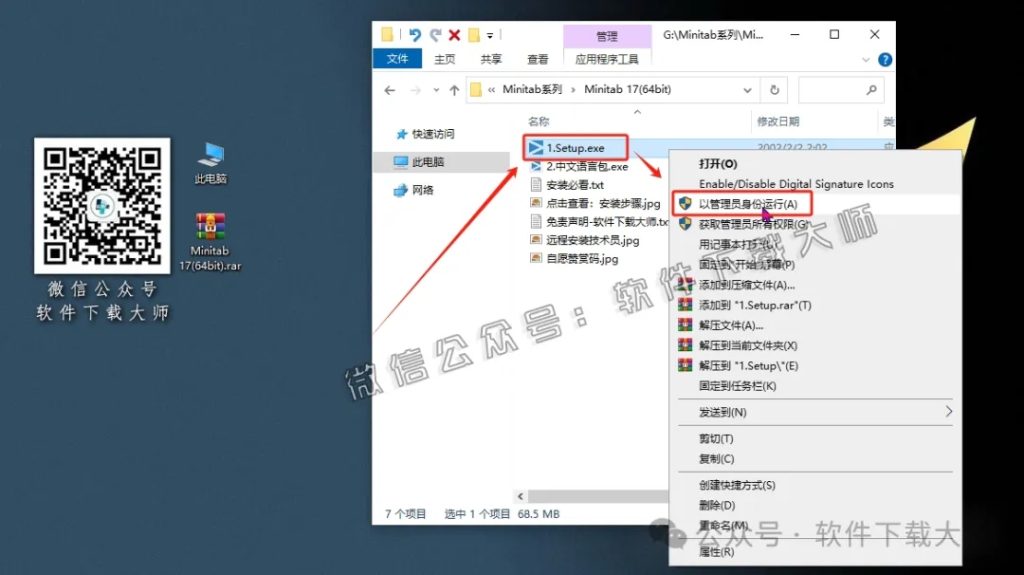Go forward with the right arrow button

[415, 90]
